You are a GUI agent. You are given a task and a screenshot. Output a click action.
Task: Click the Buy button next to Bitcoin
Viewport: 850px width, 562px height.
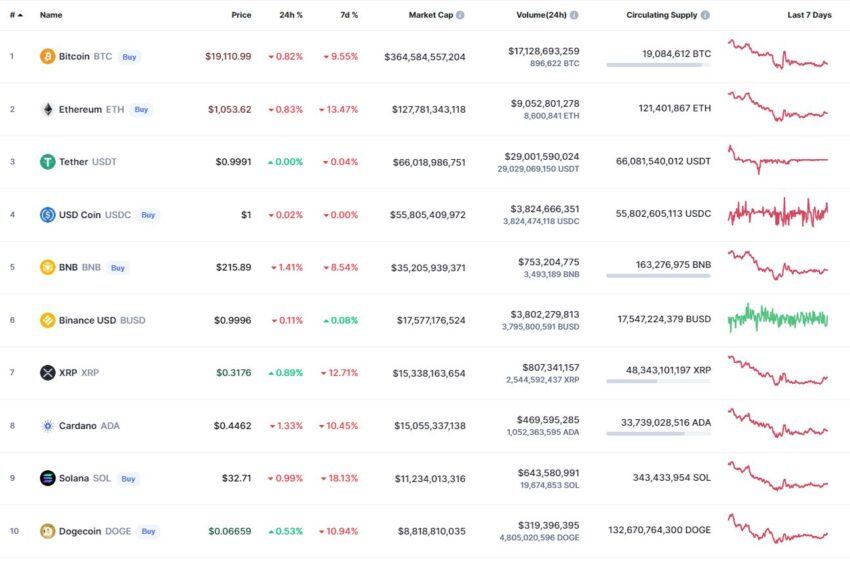pos(129,57)
